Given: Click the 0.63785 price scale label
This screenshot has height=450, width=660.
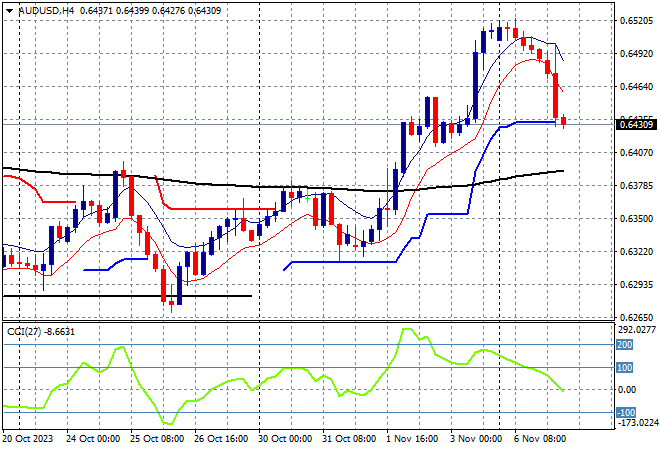Looking at the screenshot, I should (x=636, y=185).
